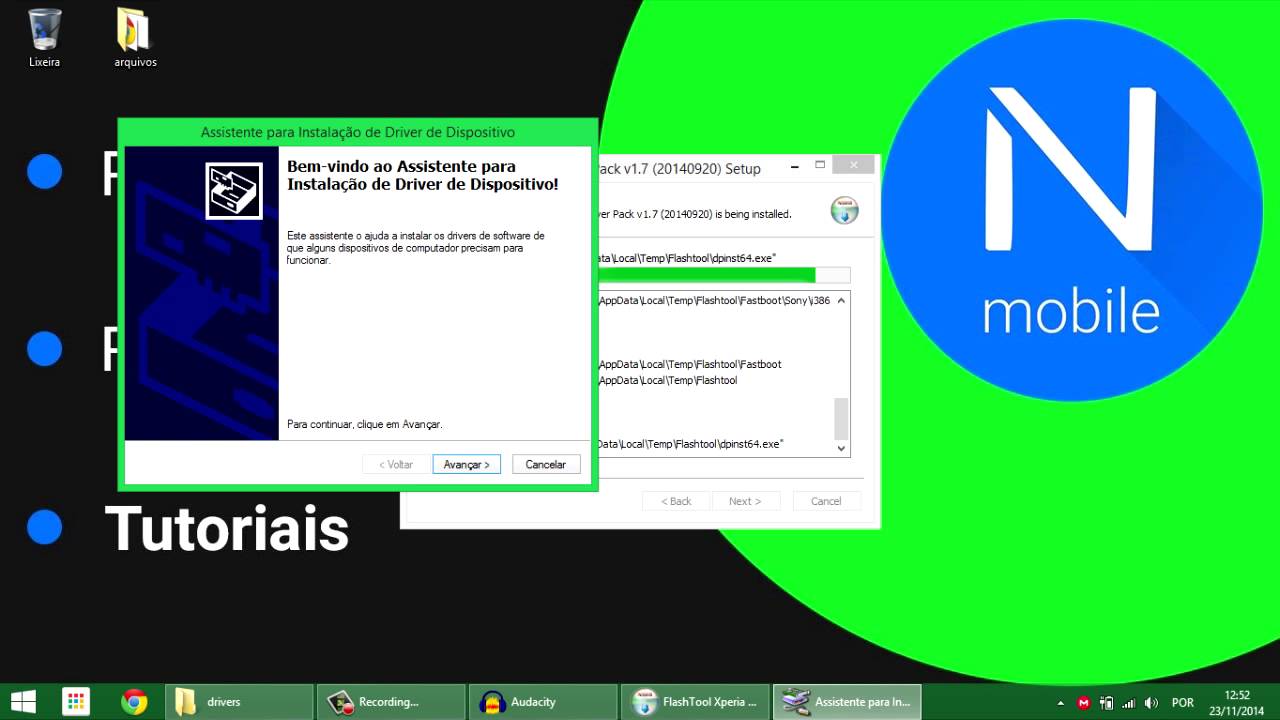Click Next in FlashTool Setup window
Screen dimensions: 1280x720
(x=745, y=501)
